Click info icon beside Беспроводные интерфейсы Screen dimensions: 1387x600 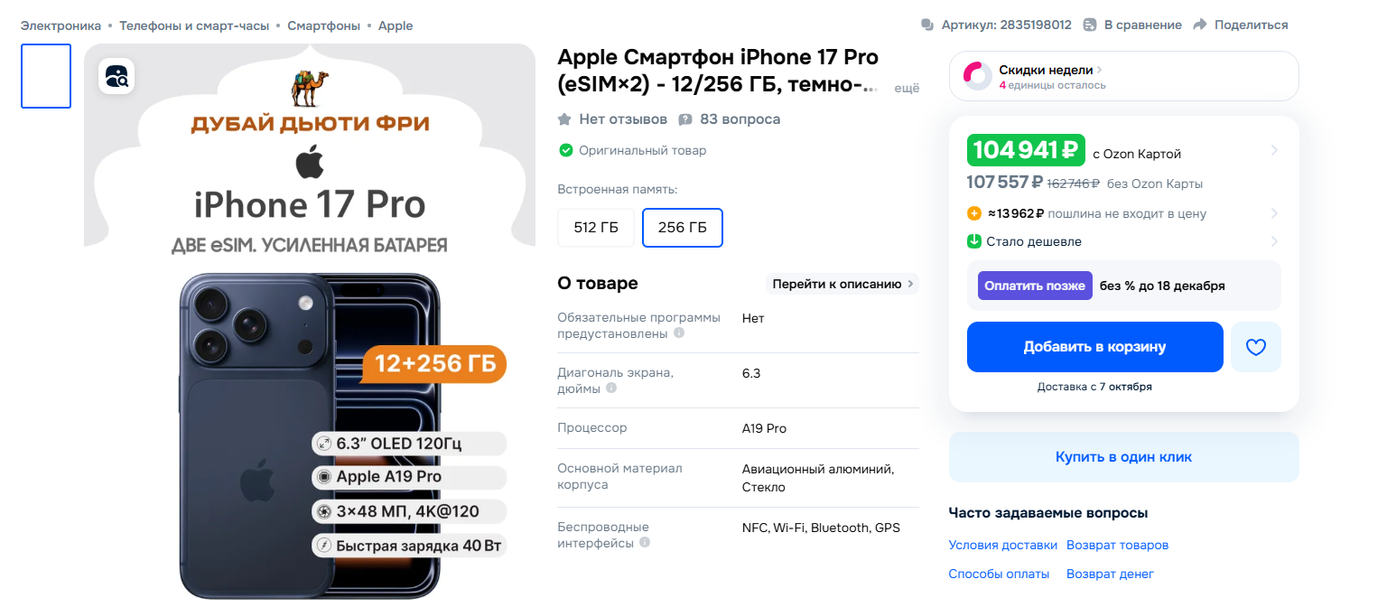click(644, 543)
